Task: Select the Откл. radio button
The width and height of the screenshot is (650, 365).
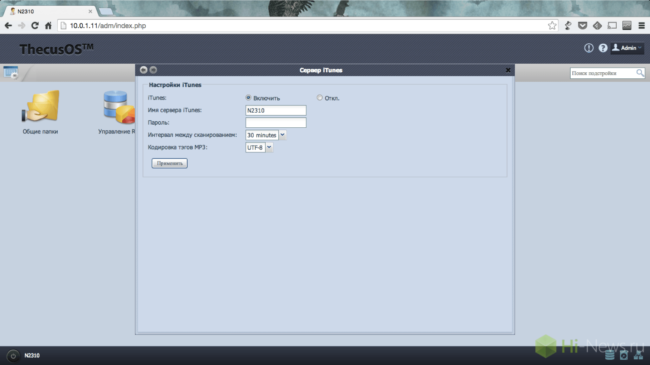Action: (x=320, y=98)
